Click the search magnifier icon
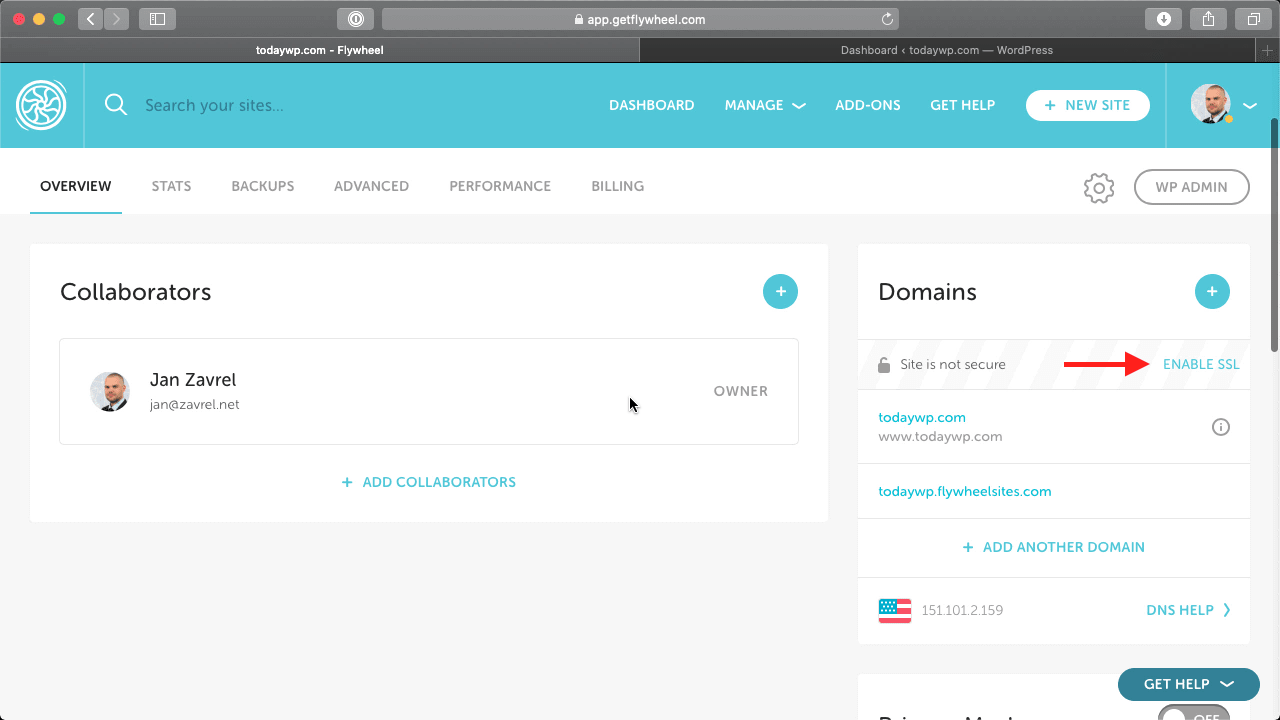The image size is (1280, 720). (x=116, y=105)
